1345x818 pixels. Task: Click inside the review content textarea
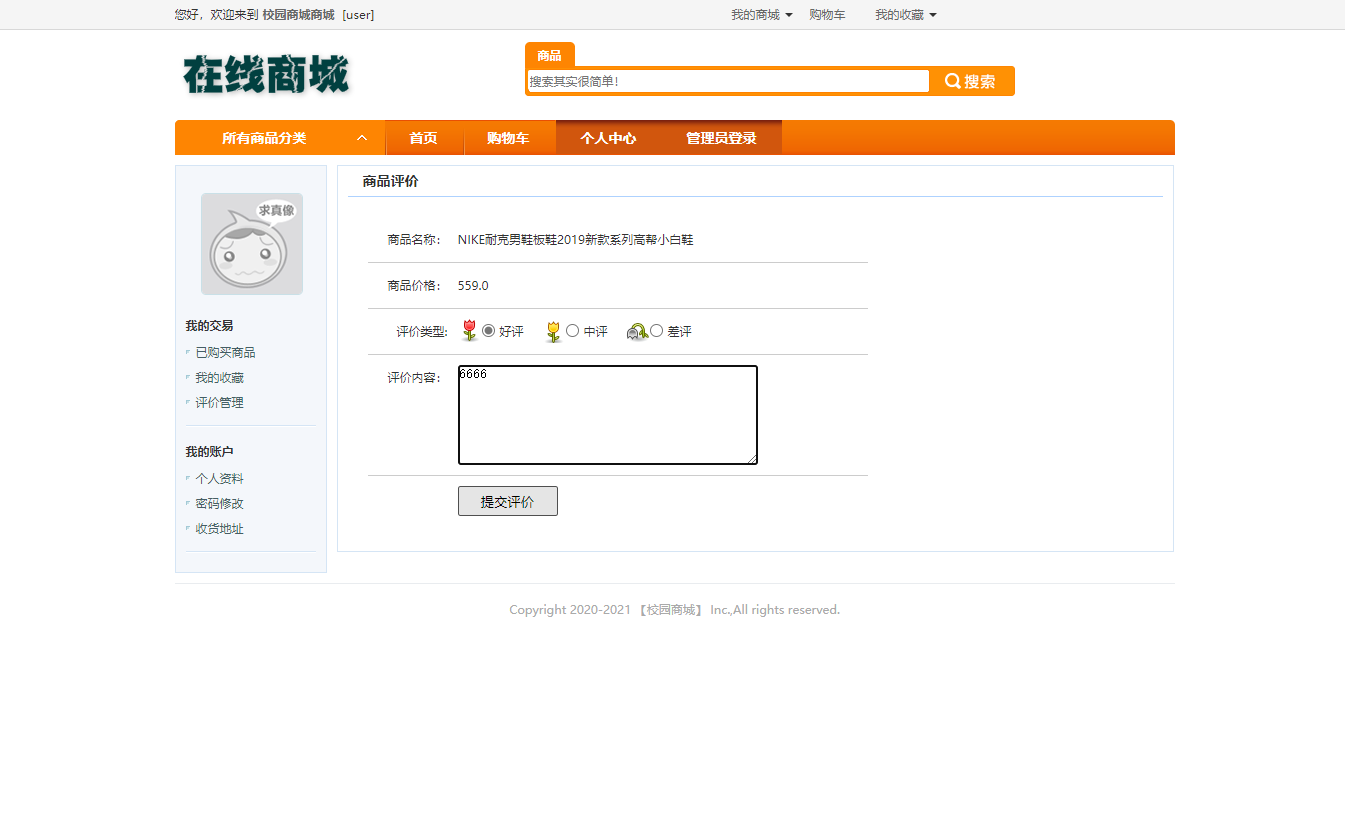[x=607, y=415]
